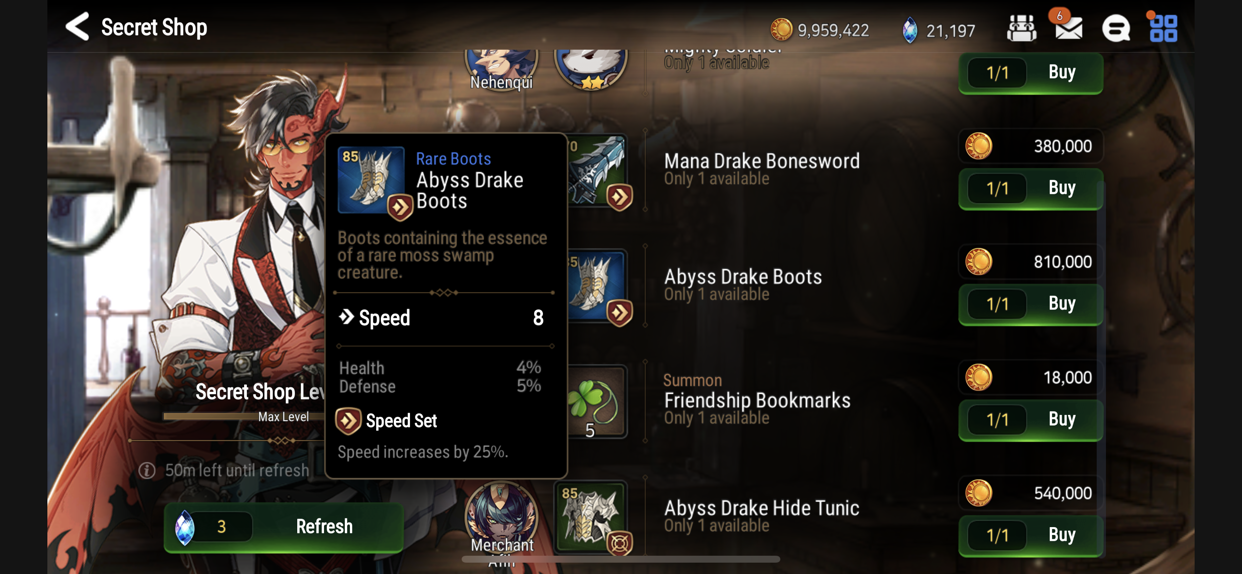Buy the Abyss Drake Hide Tunic
The image size is (1242, 574).
[x=1031, y=535]
